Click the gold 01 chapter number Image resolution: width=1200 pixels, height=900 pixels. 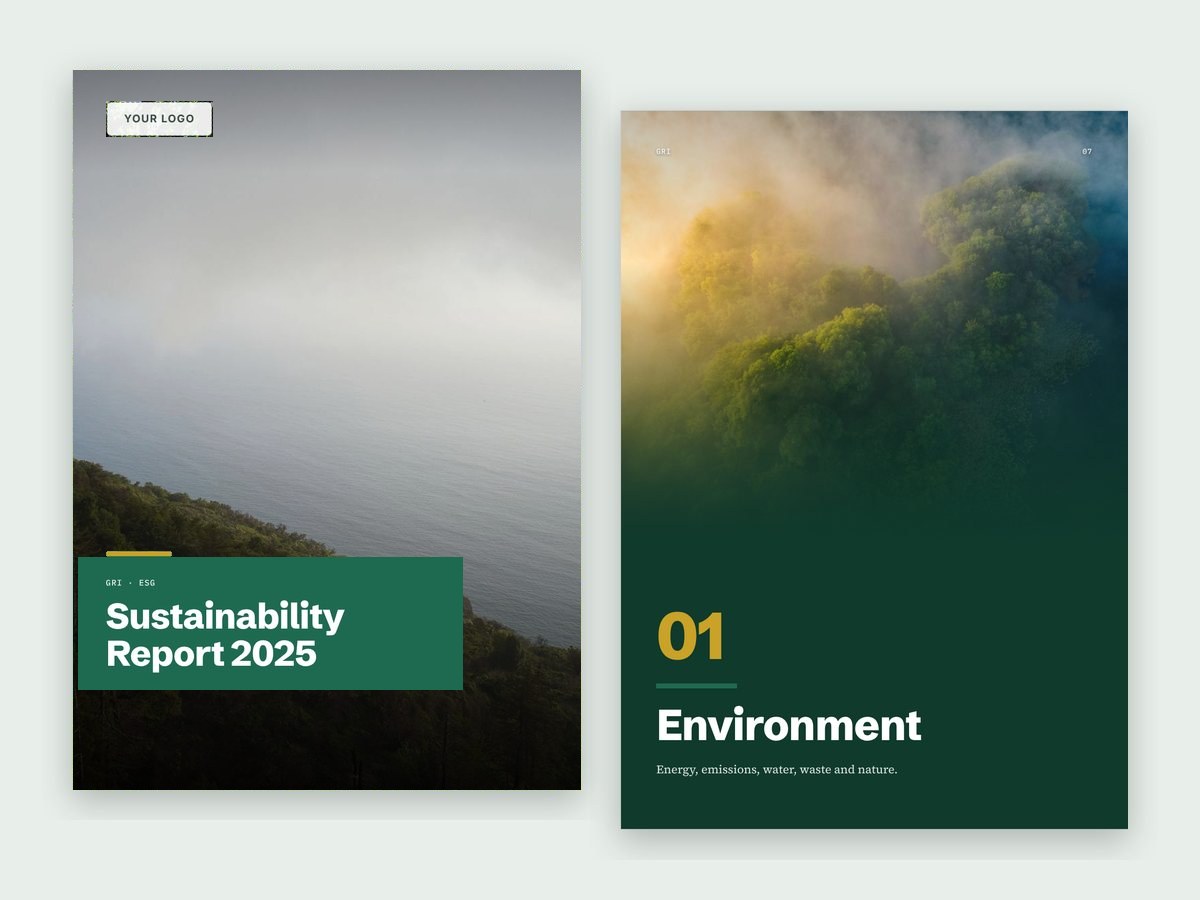tap(690, 637)
